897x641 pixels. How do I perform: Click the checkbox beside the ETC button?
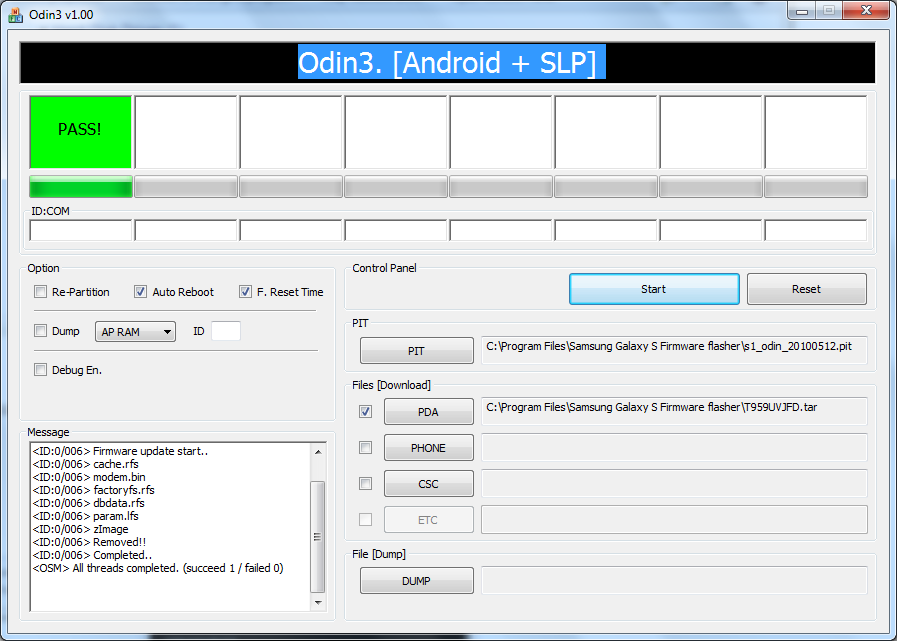[x=365, y=520]
